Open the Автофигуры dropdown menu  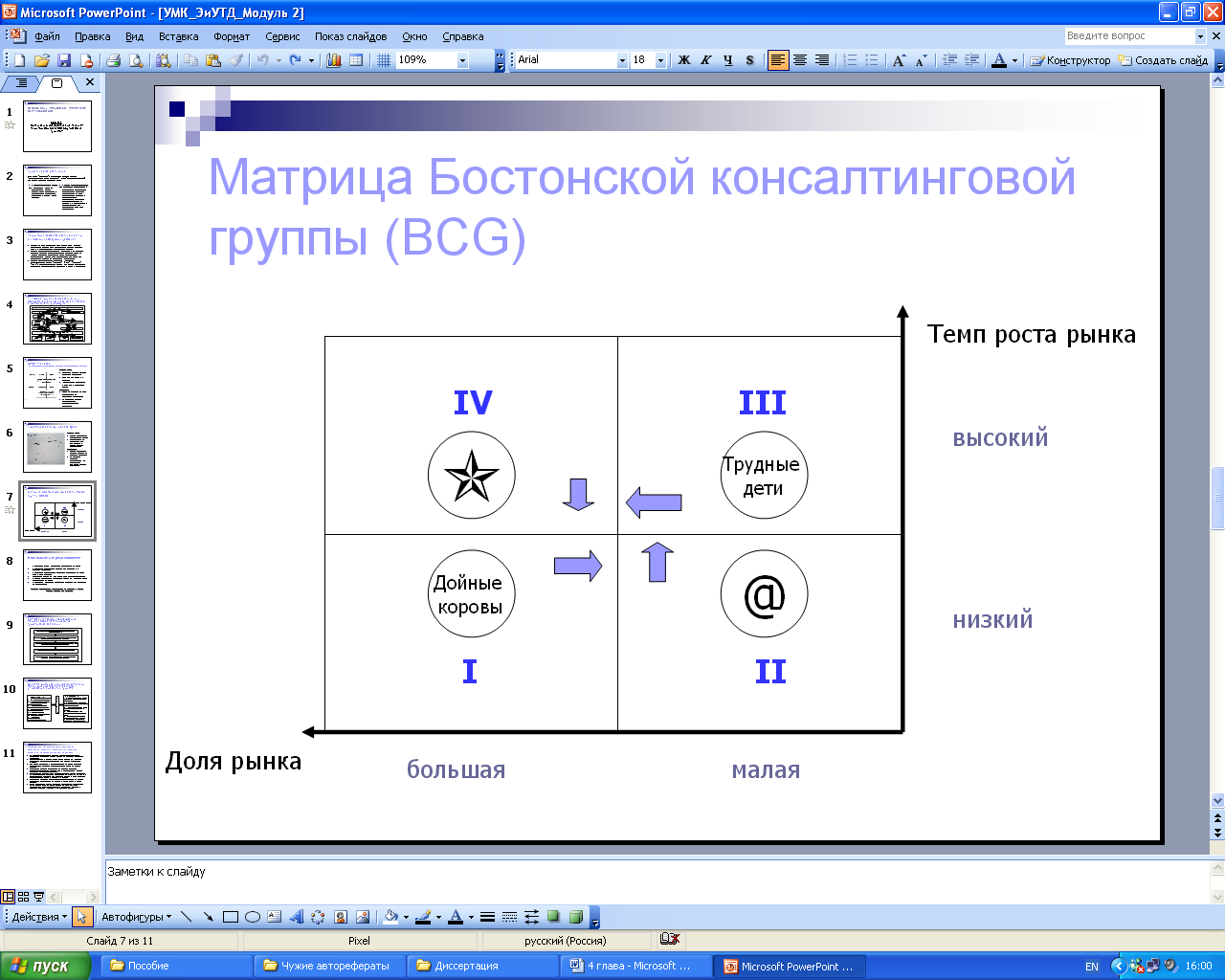pyautogui.click(x=137, y=917)
